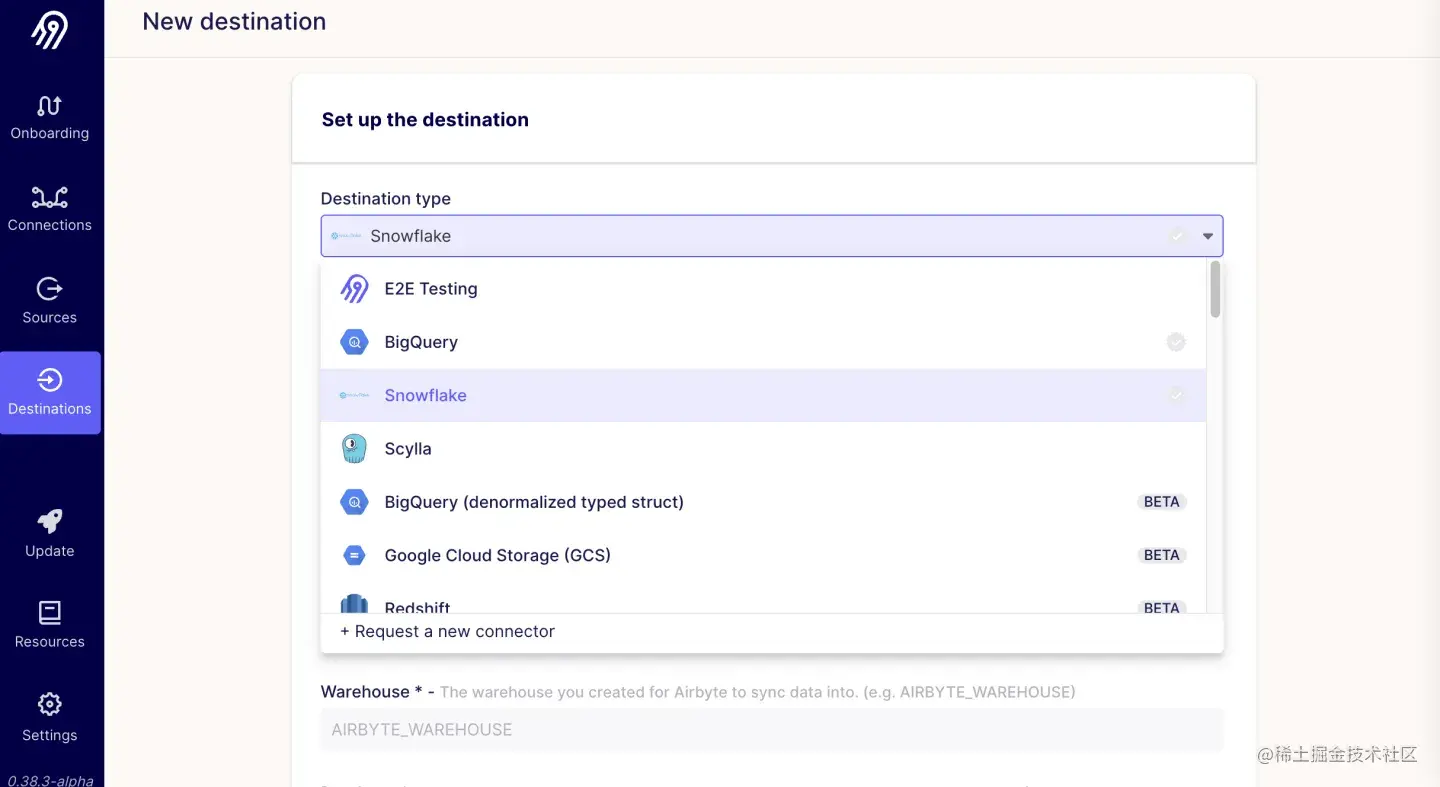Screen dimensions: 1440x787
Task: Click the Update rocket icon
Action: (x=49, y=521)
